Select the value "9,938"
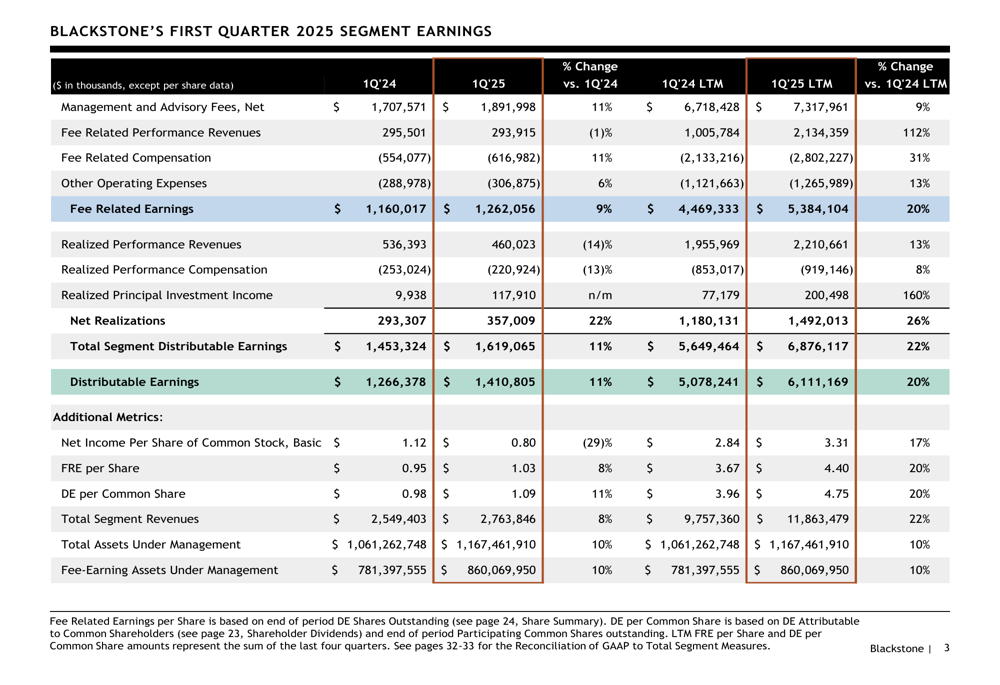Screen dimensions: 1000x685 [411, 295]
